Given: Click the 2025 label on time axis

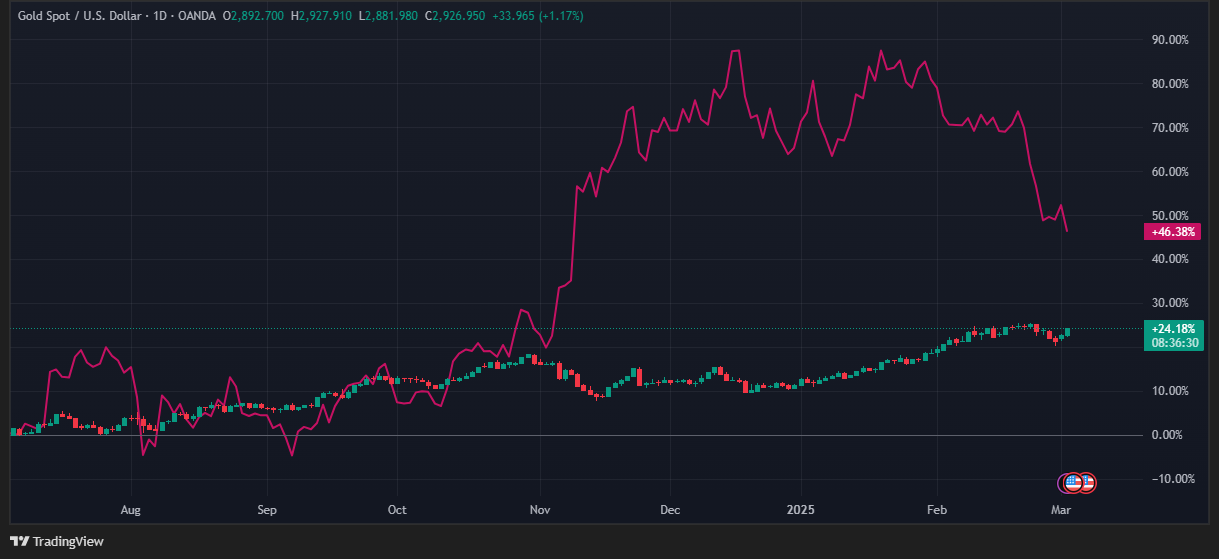Looking at the screenshot, I should (800, 510).
